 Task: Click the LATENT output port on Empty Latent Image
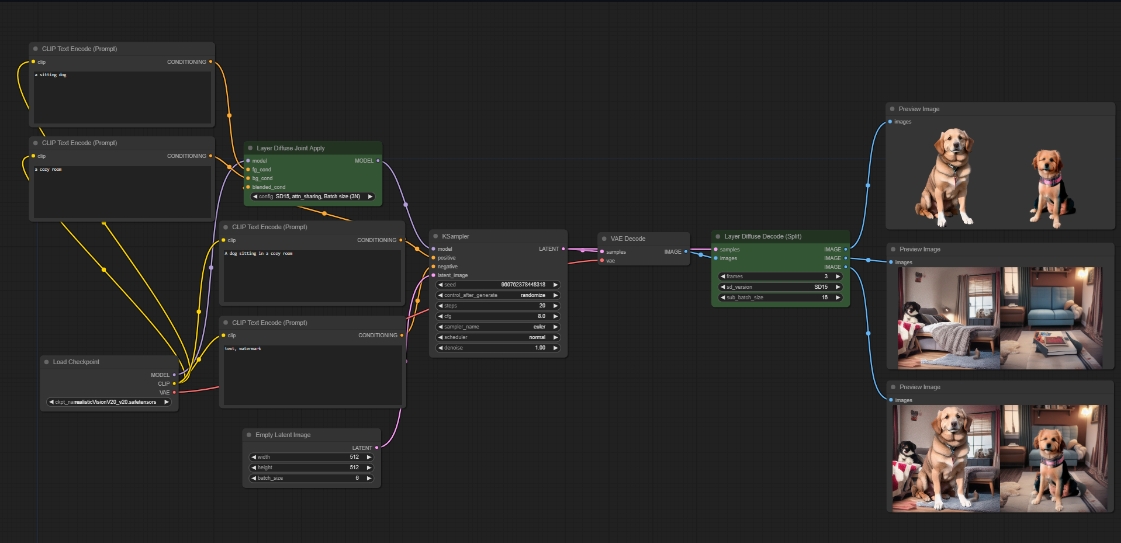(x=376, y=447)
